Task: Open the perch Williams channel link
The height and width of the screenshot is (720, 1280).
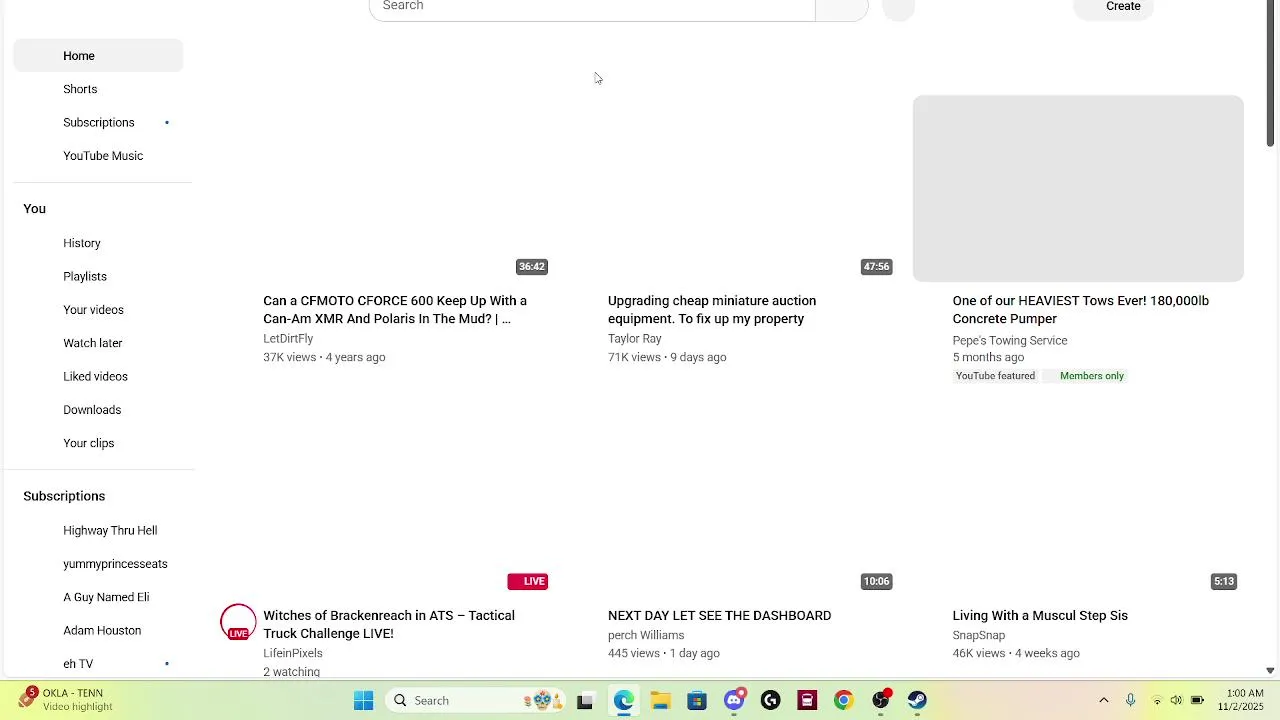Action: (x=646, y=636)
